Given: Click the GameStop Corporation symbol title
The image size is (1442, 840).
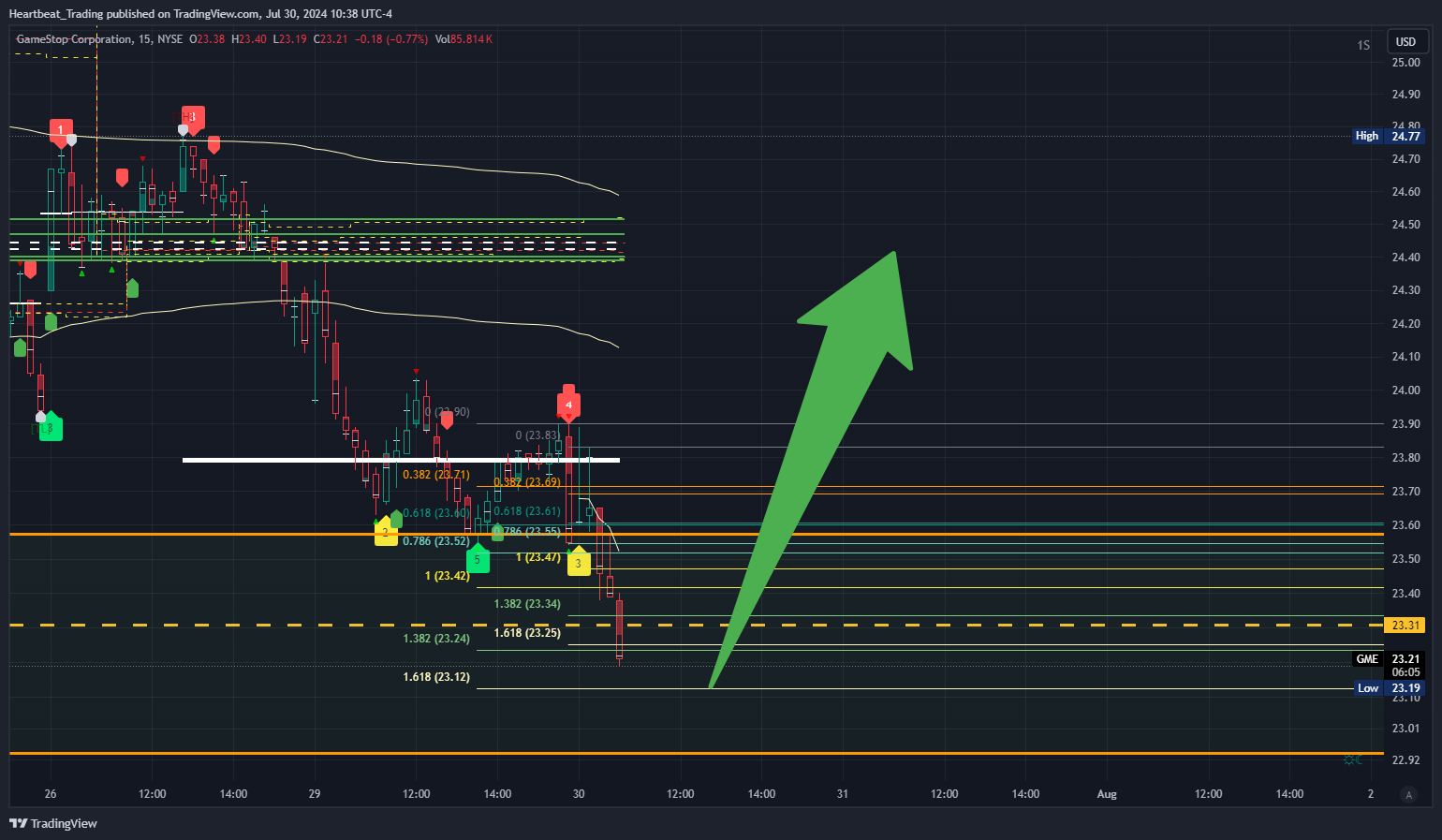Looking at the screenshot, I should pyautogui.click(x=74, y=39).
